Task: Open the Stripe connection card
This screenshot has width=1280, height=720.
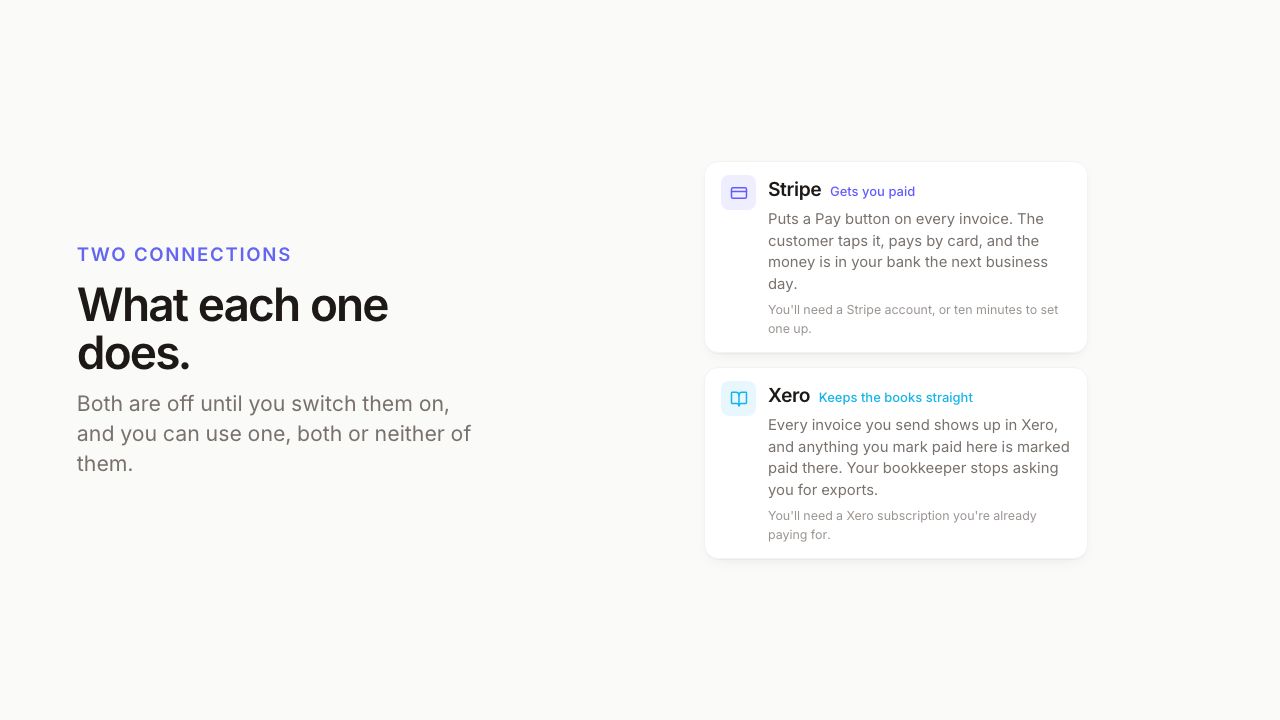Action: (896, 257)
